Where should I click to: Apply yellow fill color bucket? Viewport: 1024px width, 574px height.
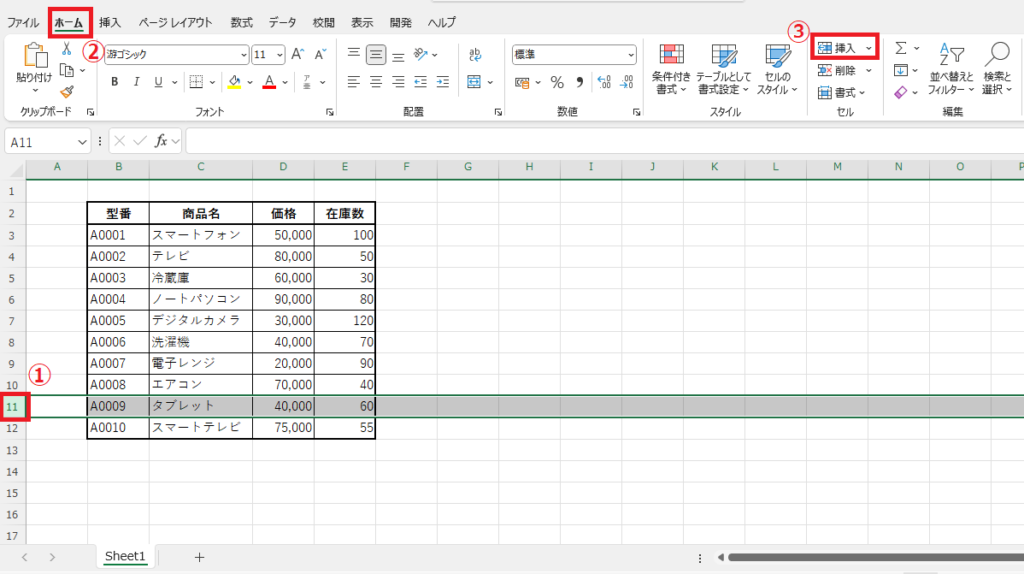click(234, 82)
